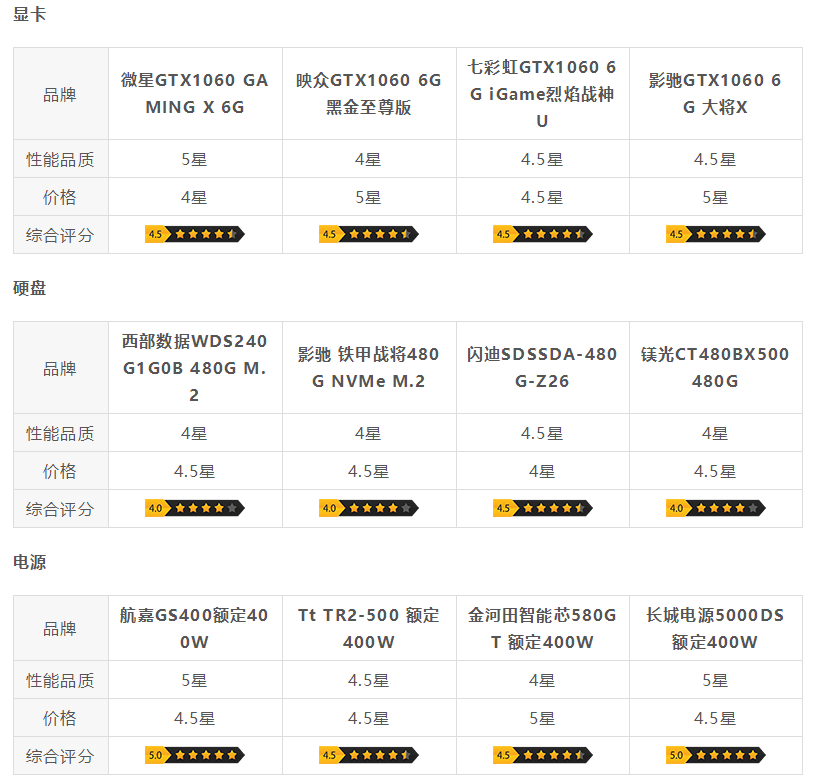The image size is (813, 781).
Task: Click 4.5星 performance value for 七彩虹GTX1060
Action: tap(542, 159)
